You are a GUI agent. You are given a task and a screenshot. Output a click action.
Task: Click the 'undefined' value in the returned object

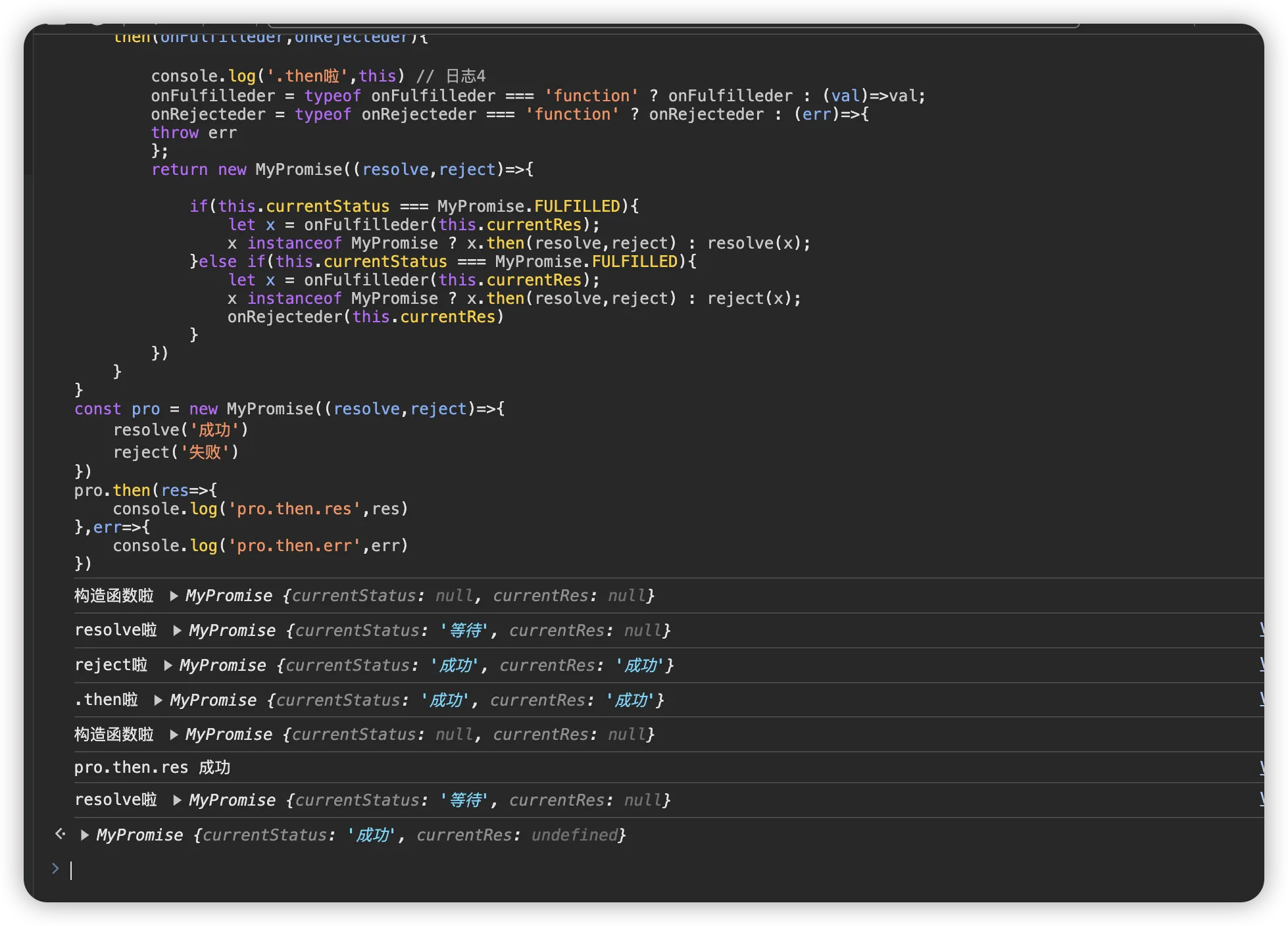tap(574, 835)
